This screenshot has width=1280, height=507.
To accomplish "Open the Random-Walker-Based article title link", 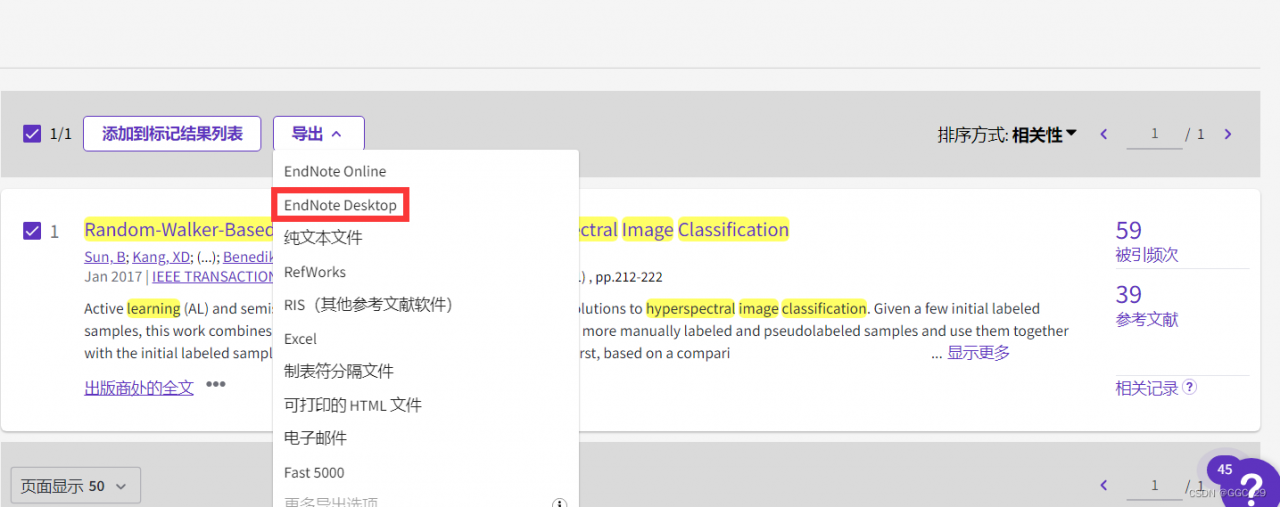I will pyautogui.click(x=436, y=230).
